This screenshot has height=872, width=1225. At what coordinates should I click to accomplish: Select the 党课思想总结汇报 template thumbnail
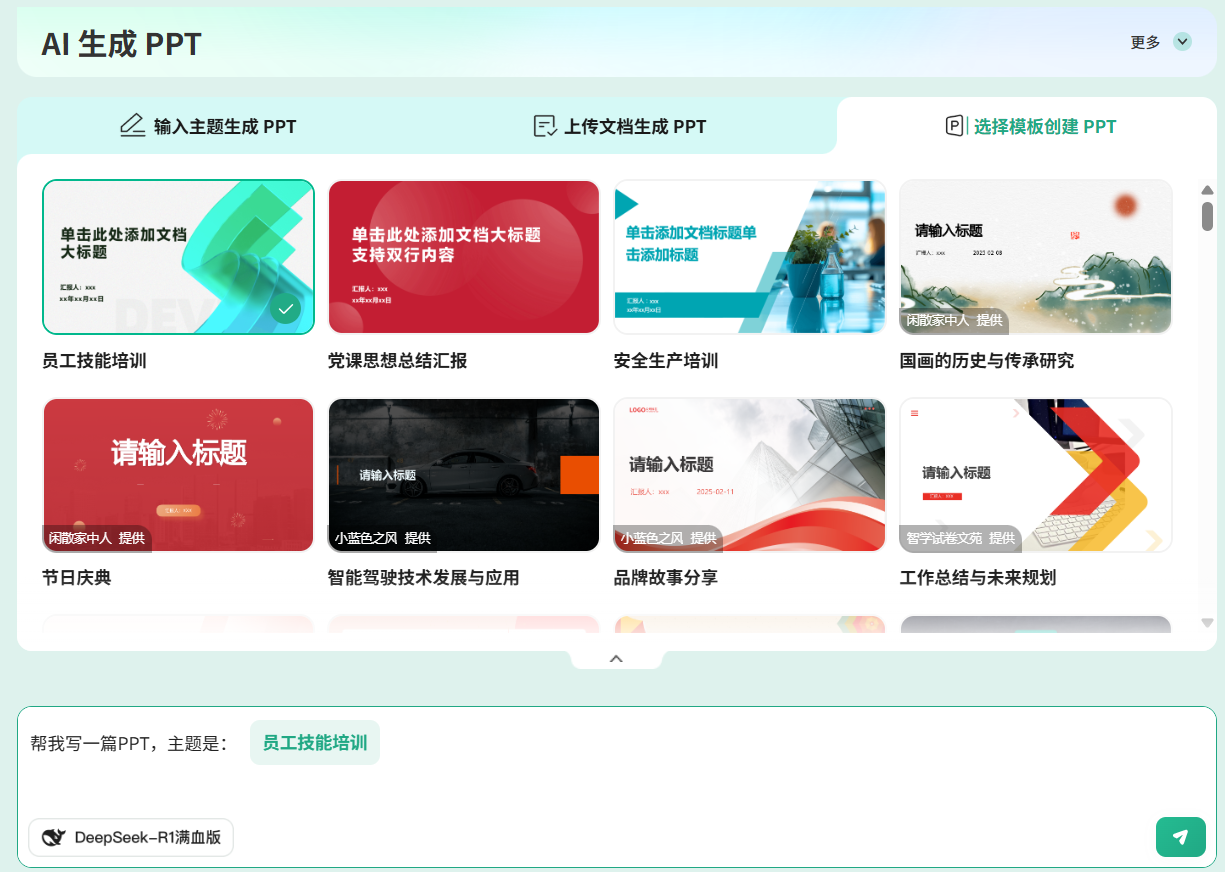click(464, 257)
